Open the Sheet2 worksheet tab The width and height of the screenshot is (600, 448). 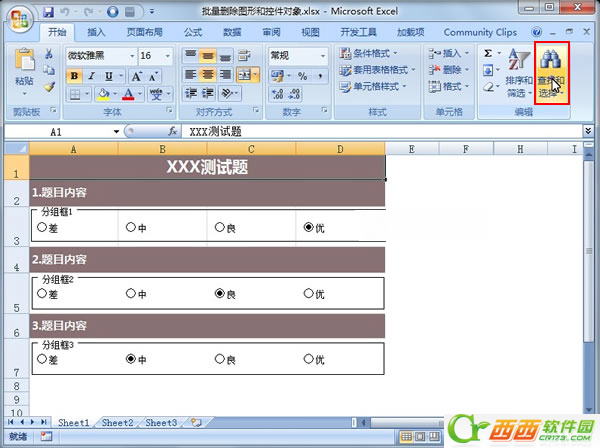point(117,423)
